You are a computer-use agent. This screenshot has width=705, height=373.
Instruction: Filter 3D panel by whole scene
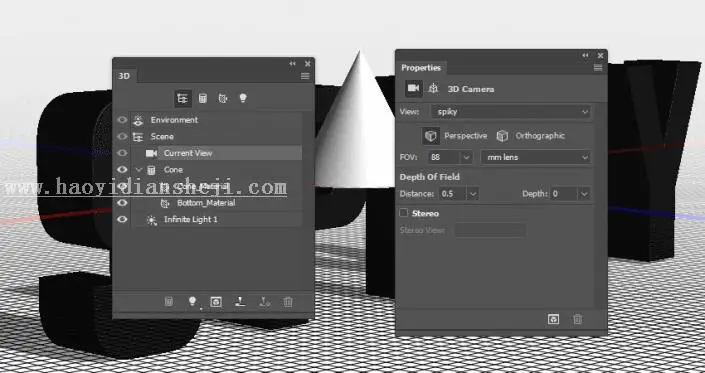[183, 98]
